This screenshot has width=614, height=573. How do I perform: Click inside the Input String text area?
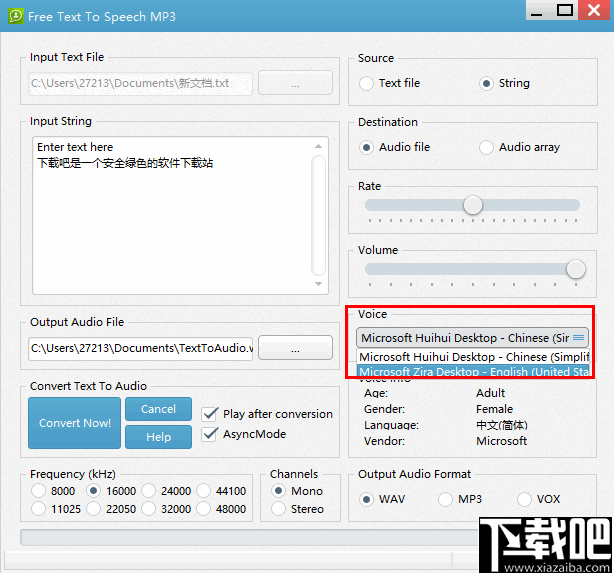pos(180,215)
